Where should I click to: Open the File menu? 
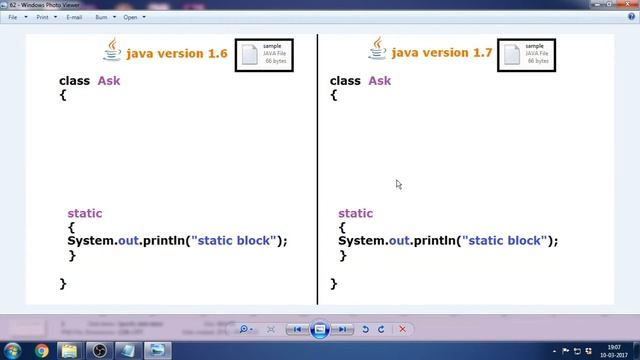[x=13, y=17]
